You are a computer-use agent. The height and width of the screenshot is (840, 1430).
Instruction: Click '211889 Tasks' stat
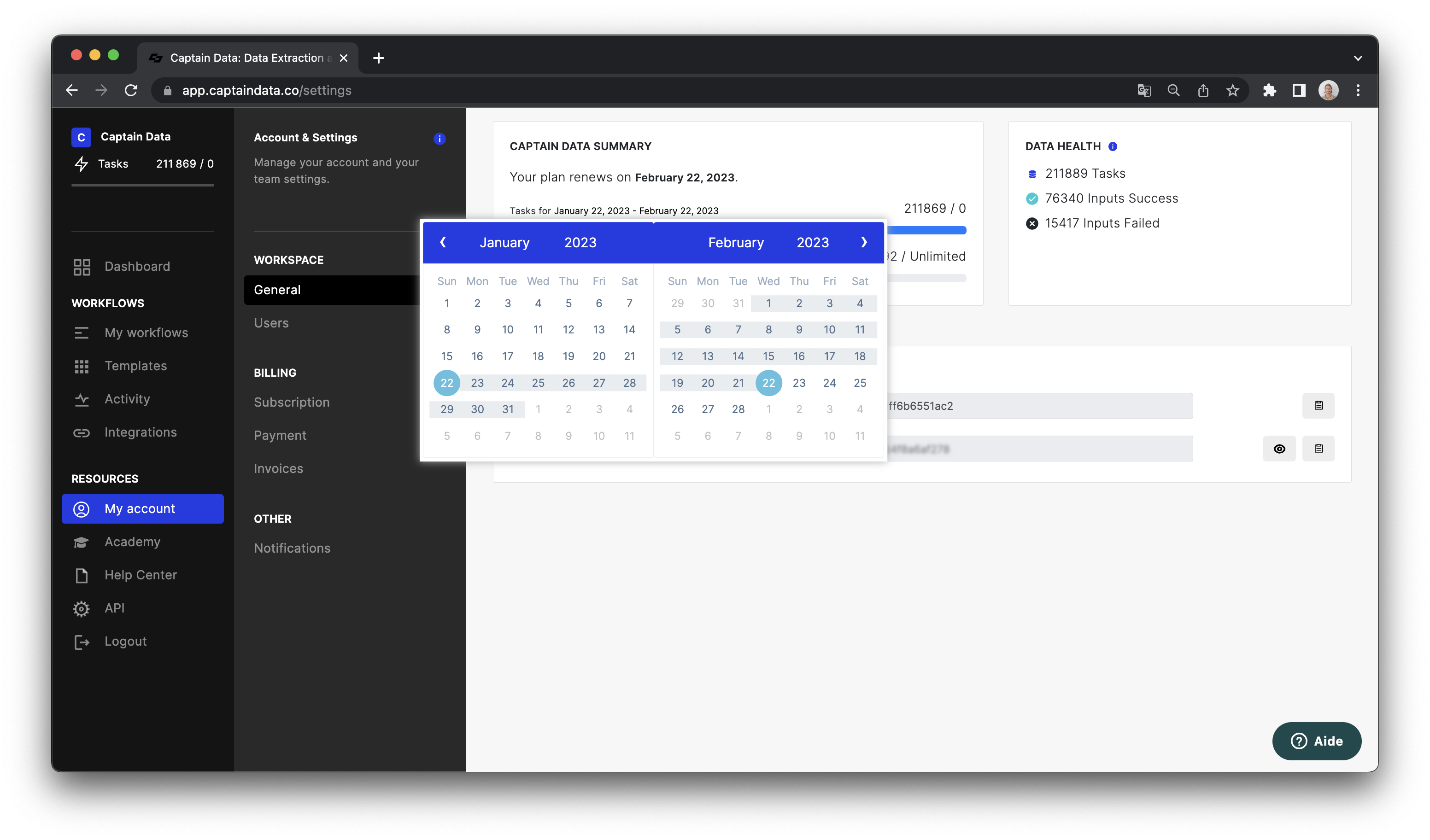click(1085, 174)
